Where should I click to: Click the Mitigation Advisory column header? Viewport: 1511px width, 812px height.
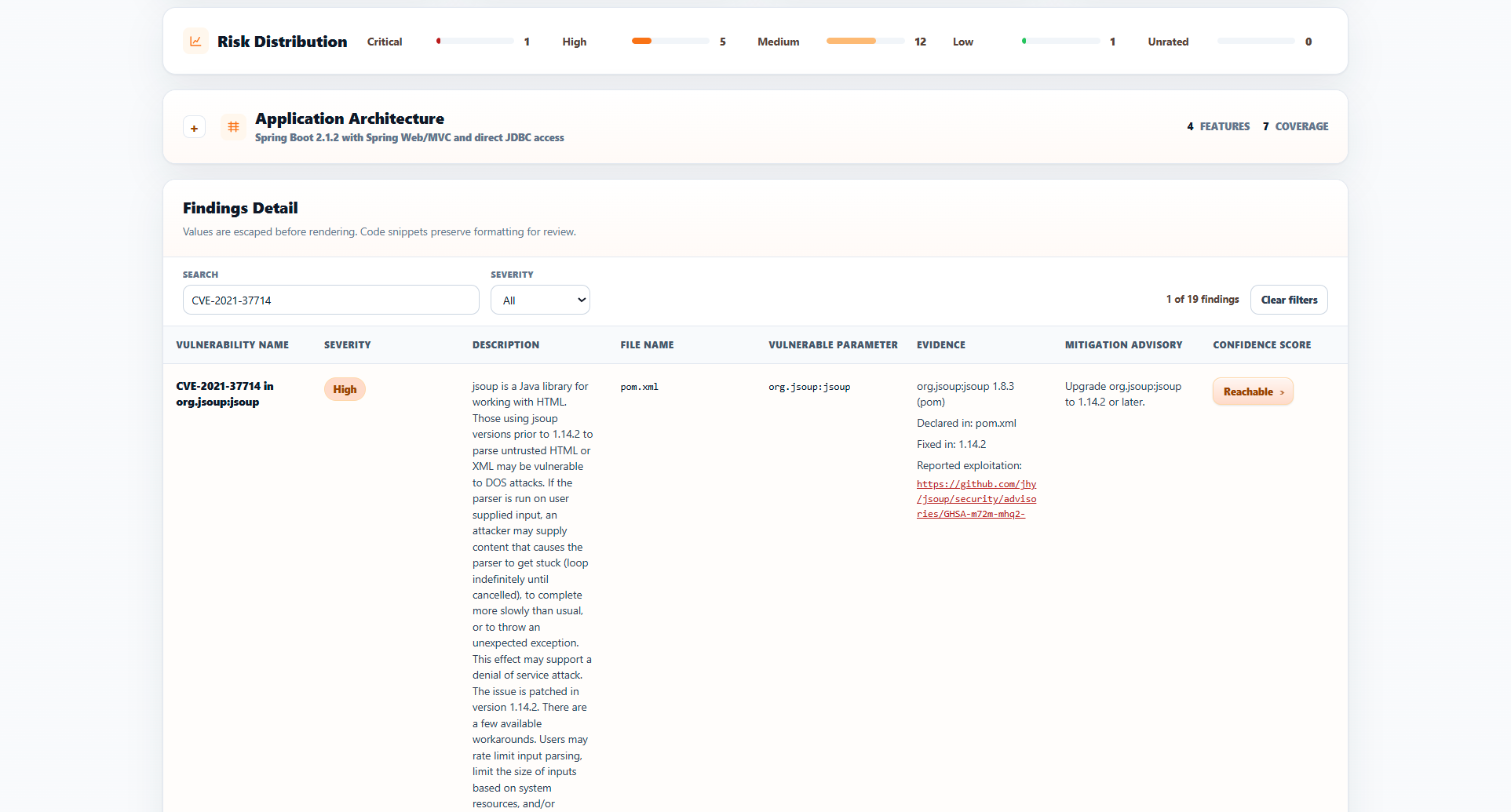pyautogui.click(x=1123, y=345)
